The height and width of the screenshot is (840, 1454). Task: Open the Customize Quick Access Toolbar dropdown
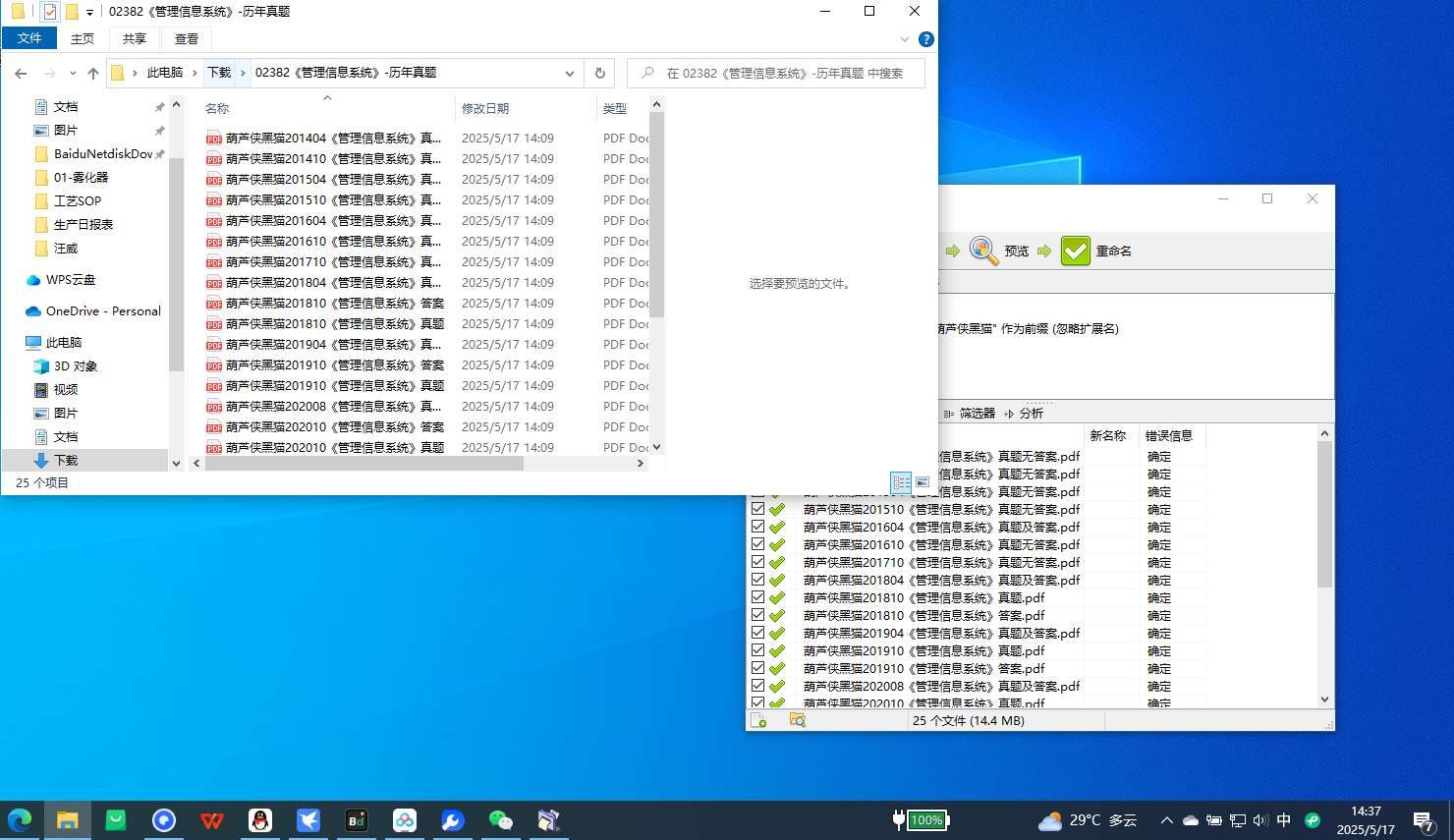coord(89,13)
